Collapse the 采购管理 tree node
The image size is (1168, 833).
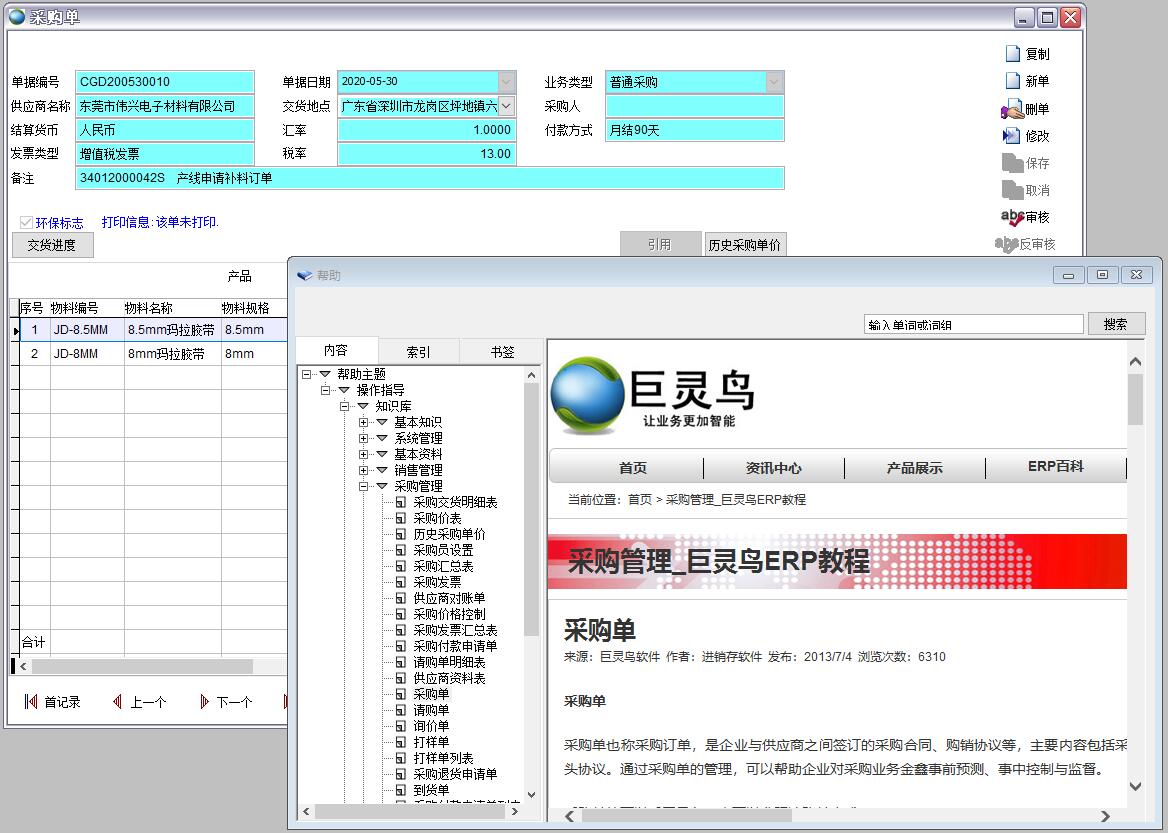364,486
